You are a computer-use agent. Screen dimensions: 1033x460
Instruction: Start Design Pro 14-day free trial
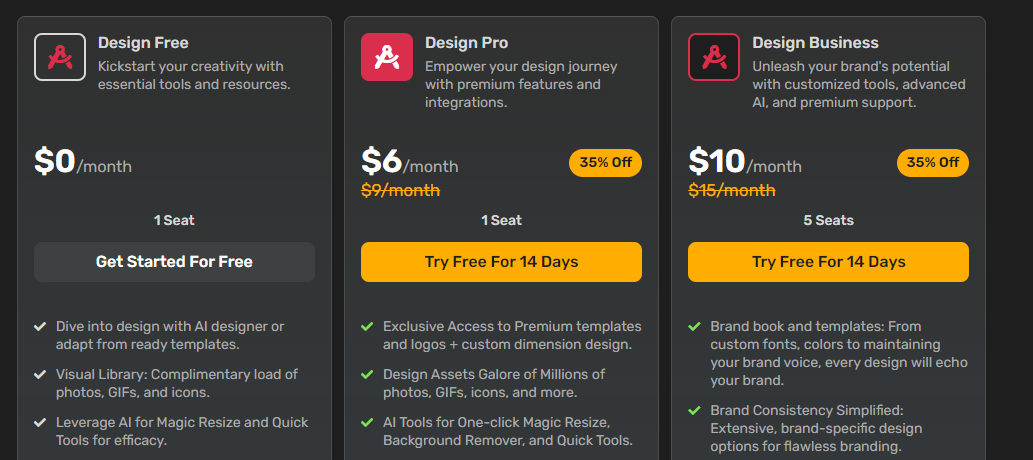point(501,262)
